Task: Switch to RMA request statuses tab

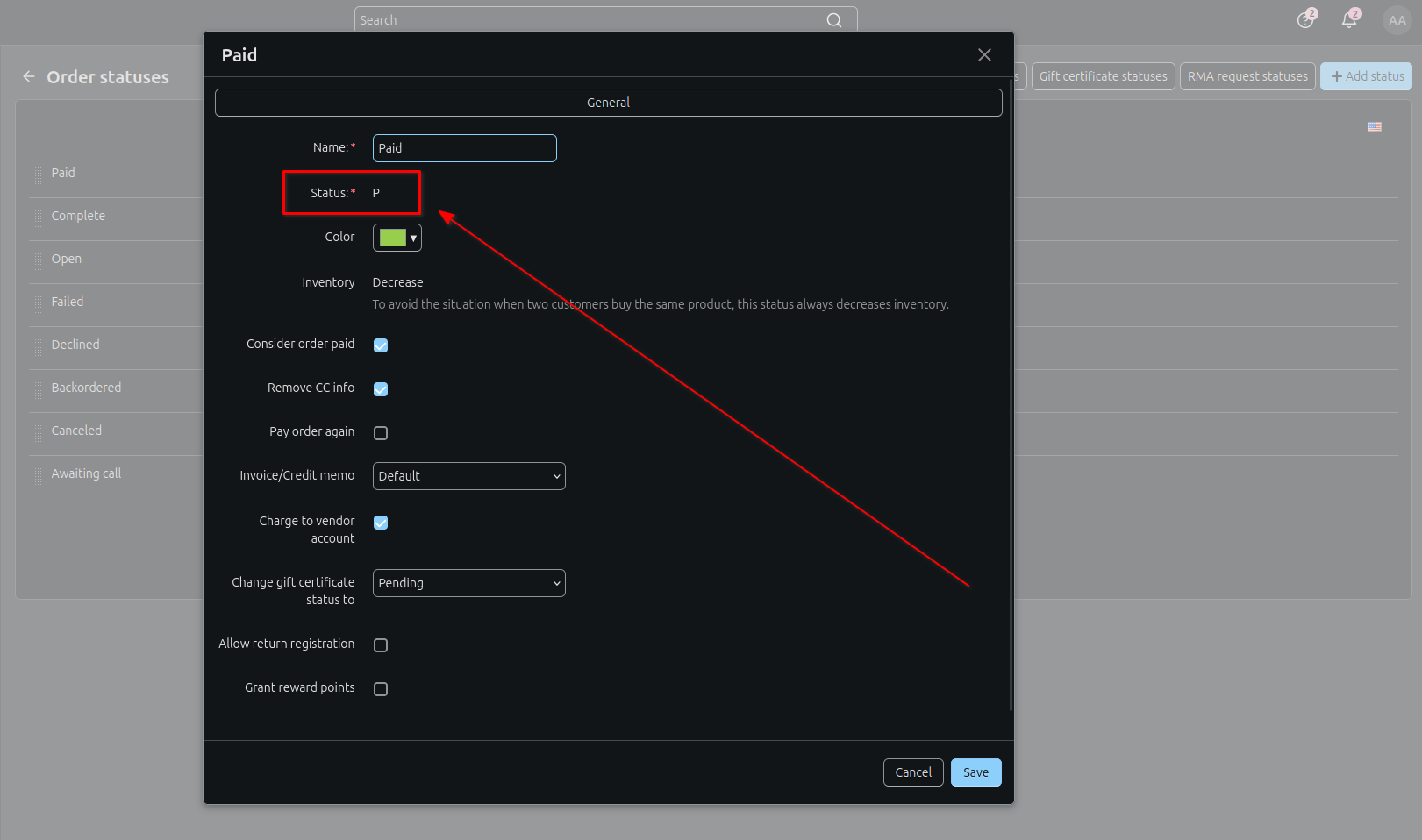Action: (1247, 76)
